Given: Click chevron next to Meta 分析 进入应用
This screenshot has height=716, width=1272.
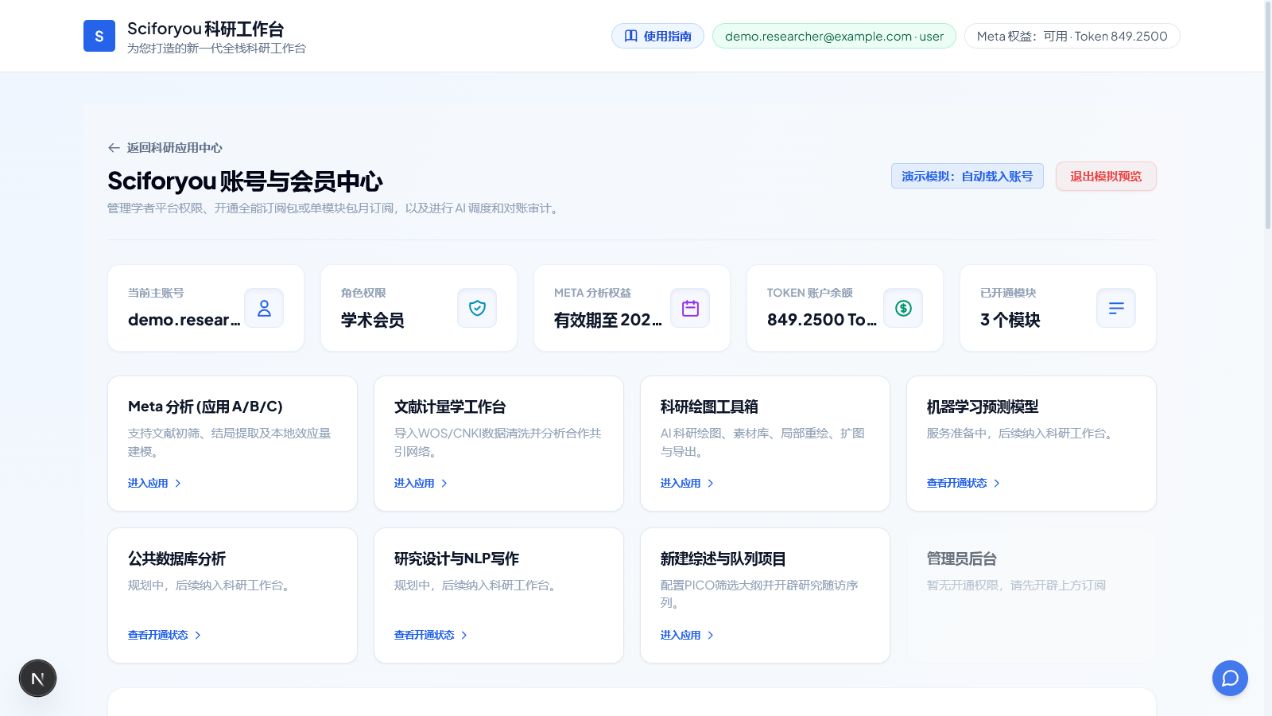Looking at the screenshot, I should click(x=178, y=483).
